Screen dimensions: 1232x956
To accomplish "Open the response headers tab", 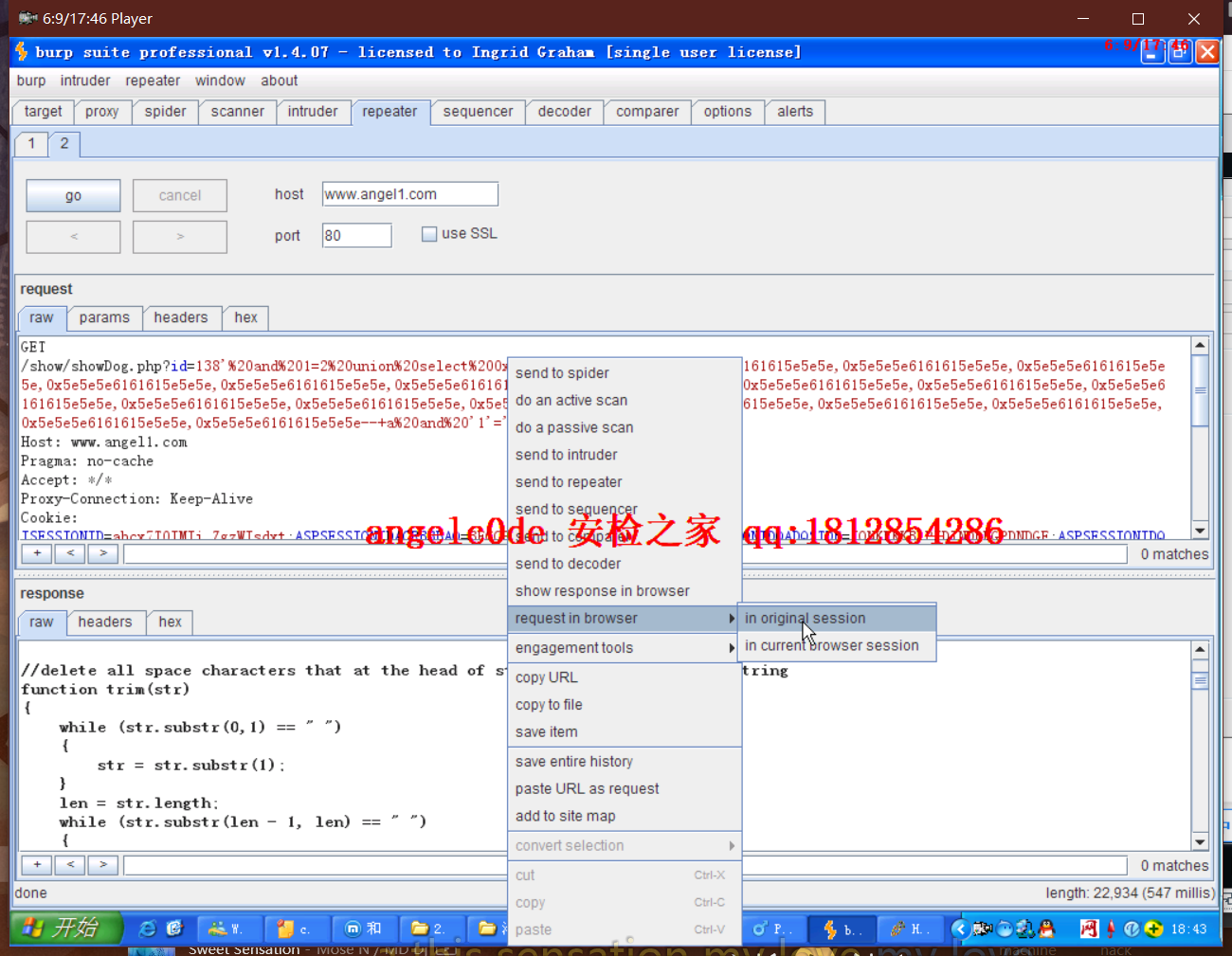I will tap(105, 622).
